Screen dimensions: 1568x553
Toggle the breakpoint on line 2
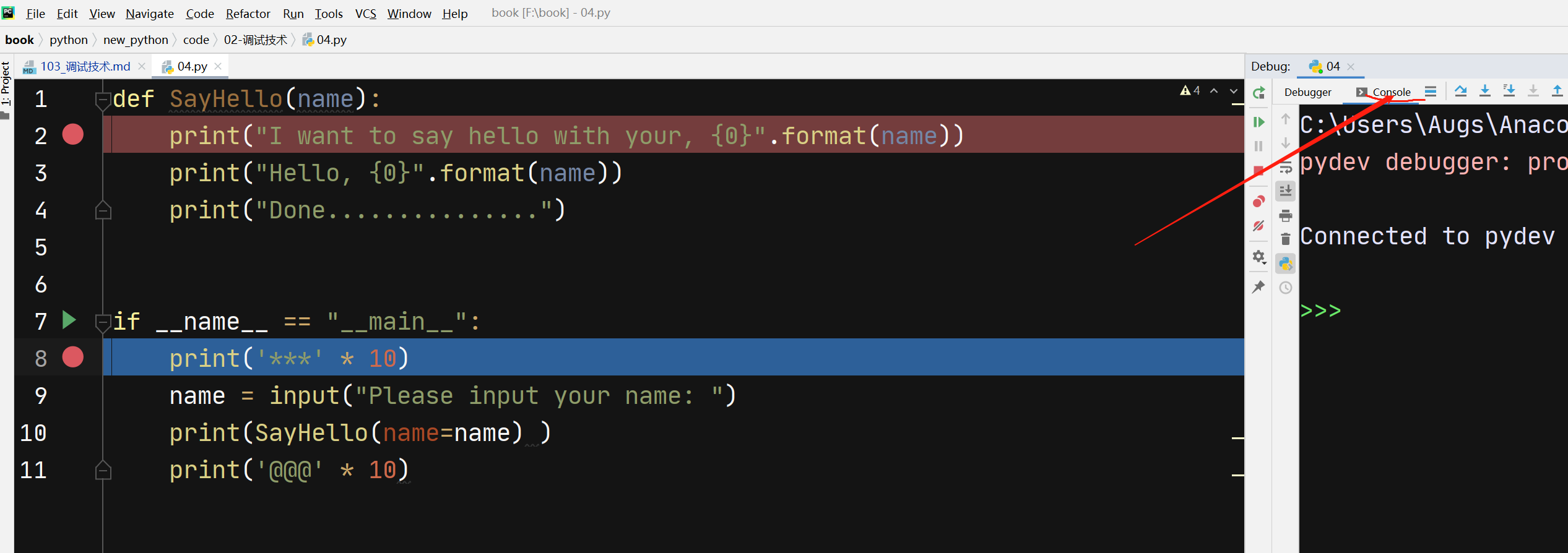click(x=73, y=135)
